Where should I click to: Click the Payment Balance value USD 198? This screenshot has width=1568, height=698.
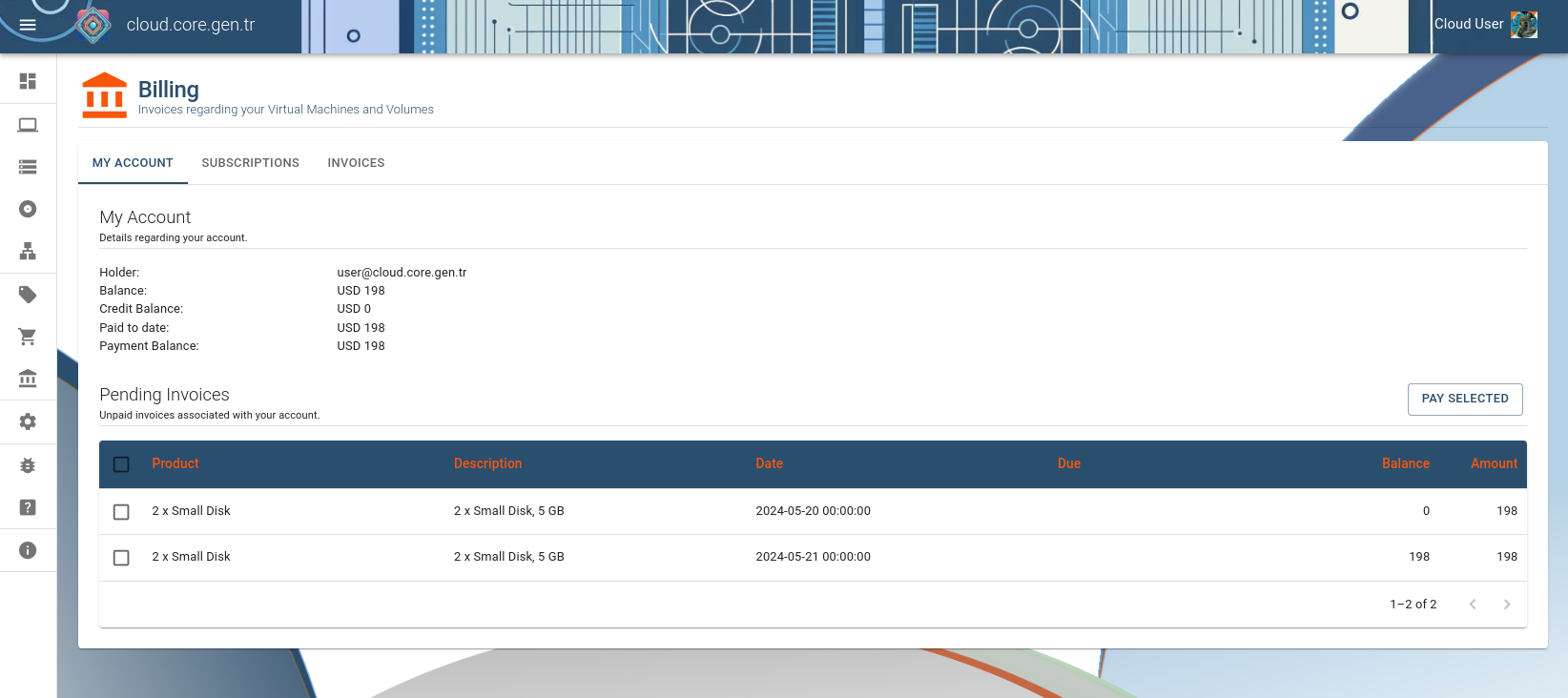361,346
